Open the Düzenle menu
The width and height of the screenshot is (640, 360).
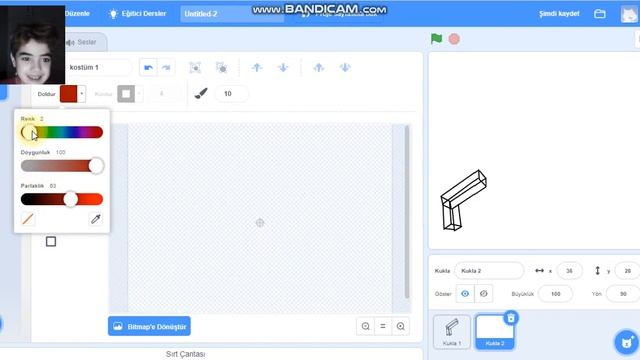[x=77, y=13]
